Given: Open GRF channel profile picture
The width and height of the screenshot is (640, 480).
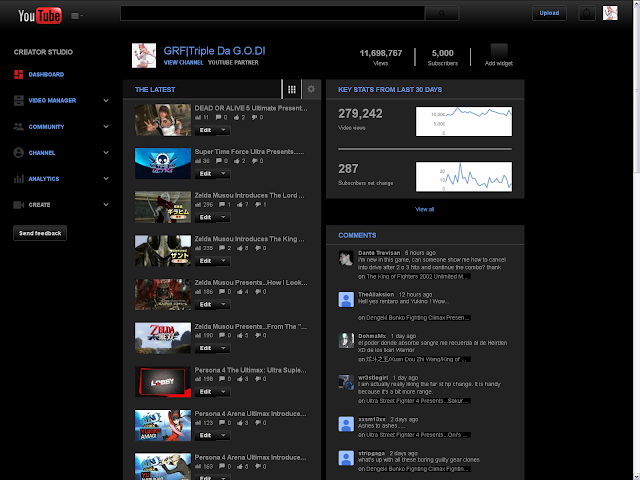Looking at the screenshot, I should [x=144, y=56].
